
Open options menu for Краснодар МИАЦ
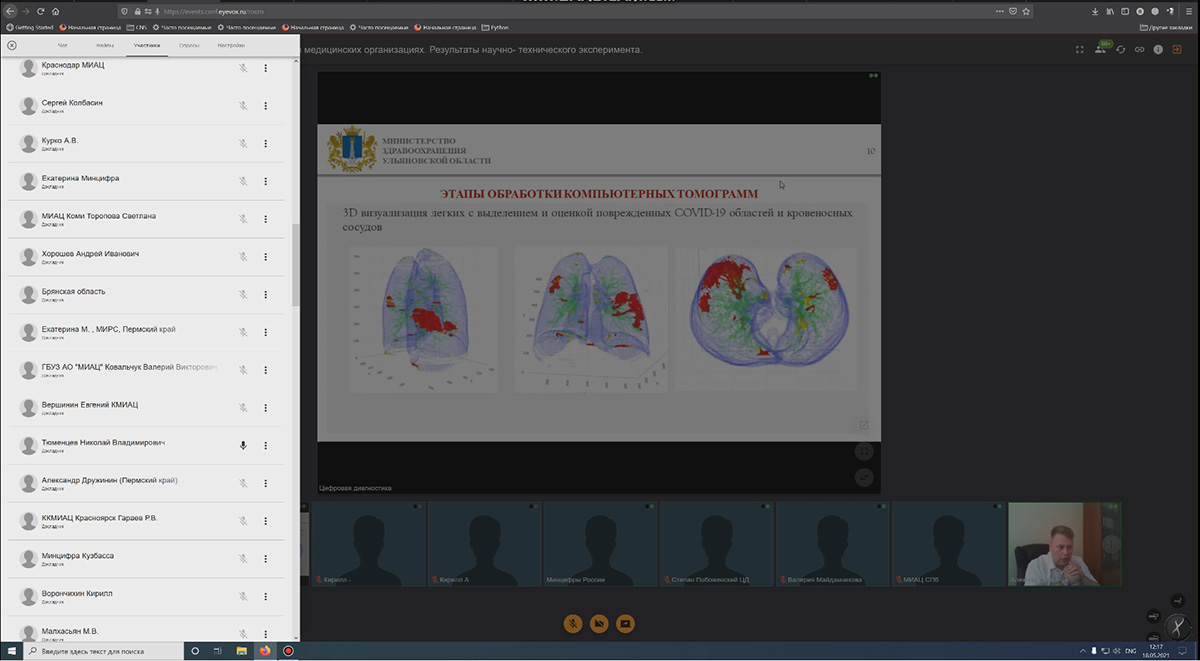266,68
